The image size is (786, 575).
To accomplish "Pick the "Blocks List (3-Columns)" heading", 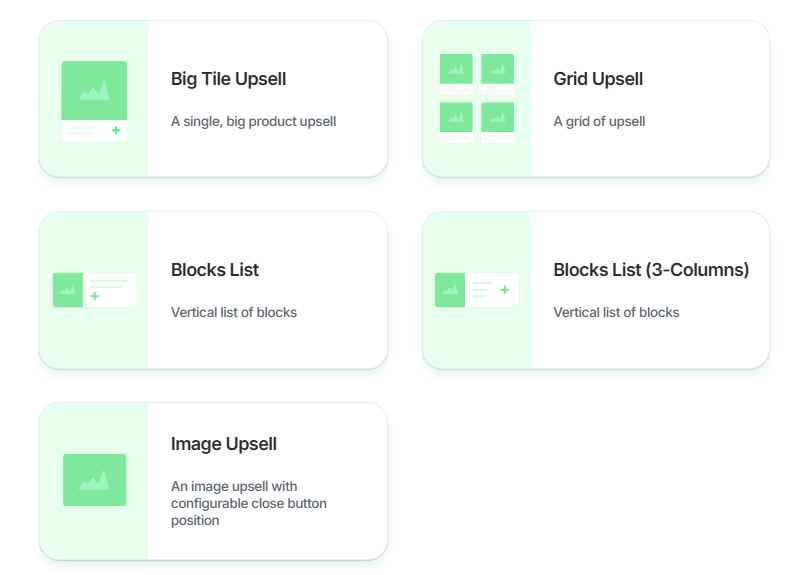I will click(651, 270).
